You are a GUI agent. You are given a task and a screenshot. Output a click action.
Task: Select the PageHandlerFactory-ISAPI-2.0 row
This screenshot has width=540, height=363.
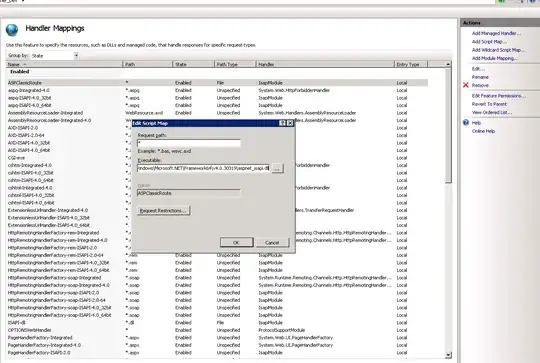tap(218, 353)
